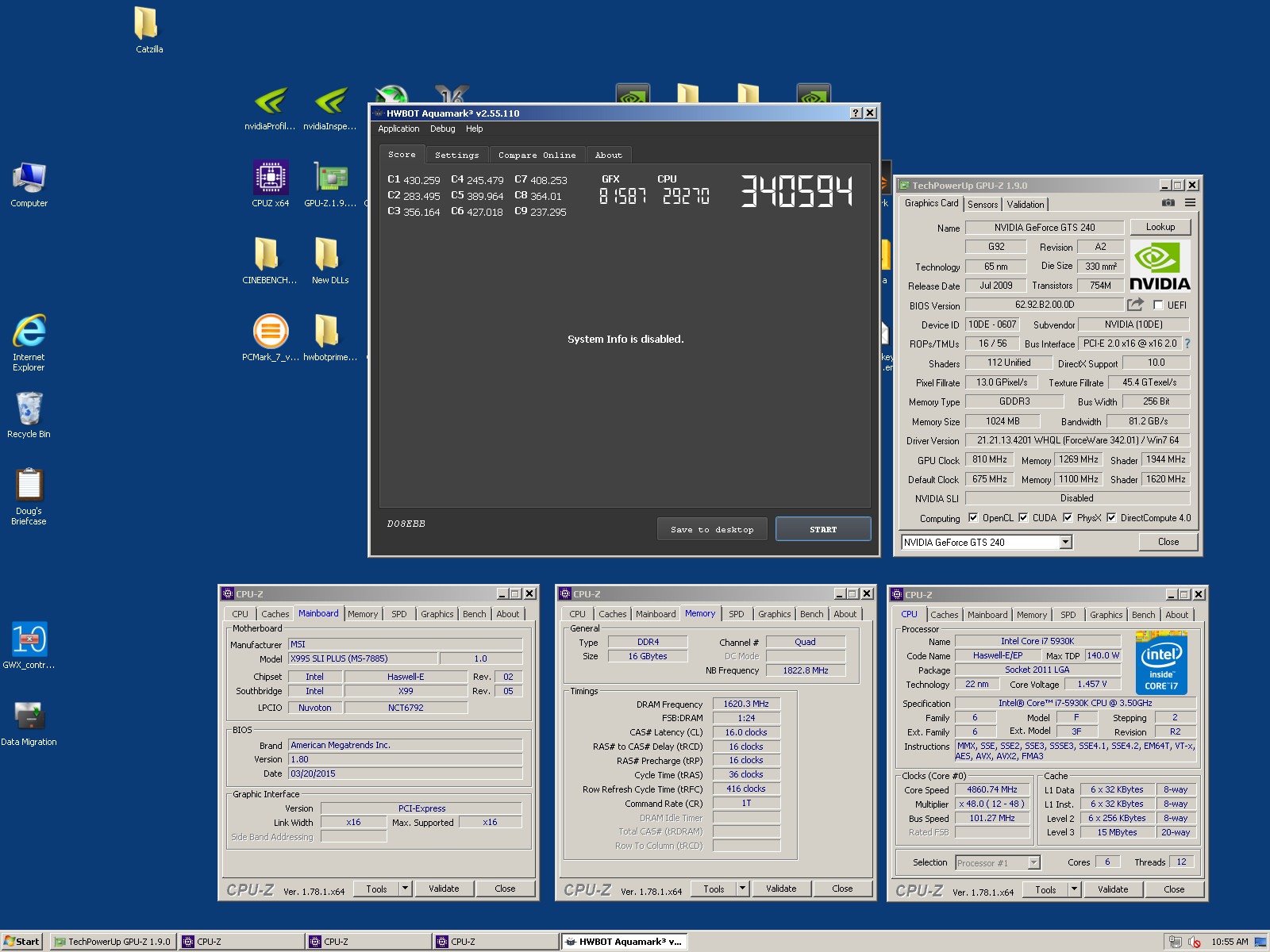
Task: Select HWBOT Aquamark taskbar item
Action: [624, 942]
